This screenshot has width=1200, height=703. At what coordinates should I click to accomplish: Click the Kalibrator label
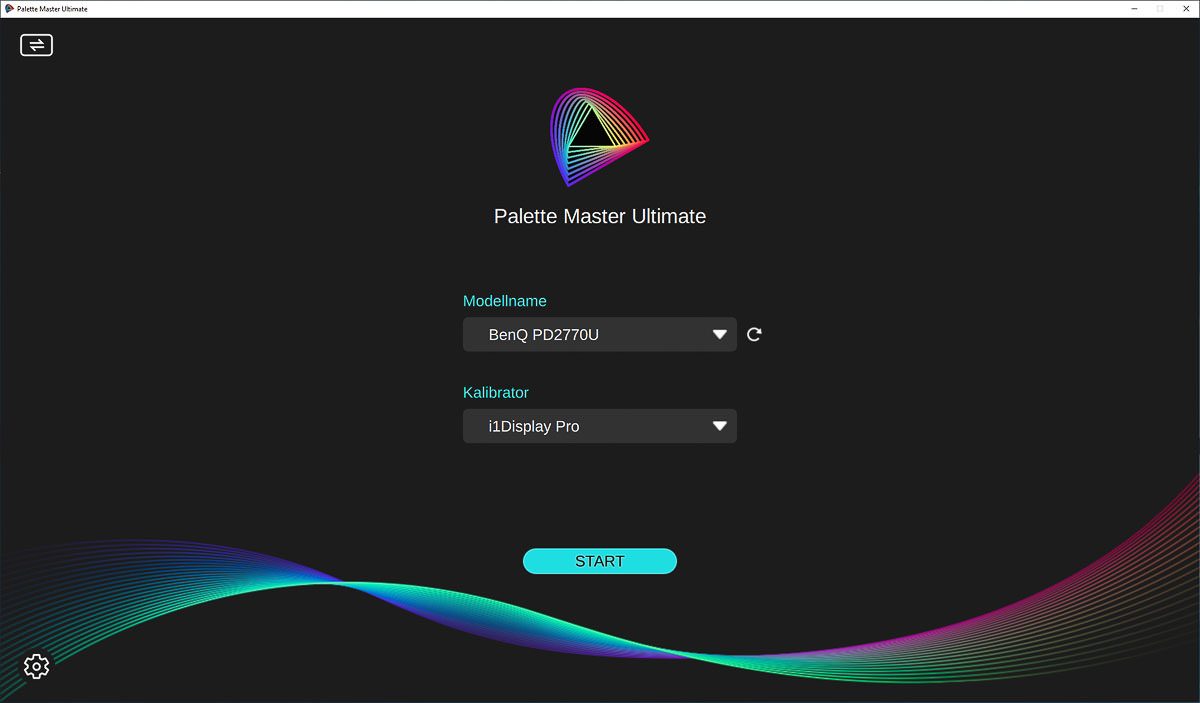point(495,392)
